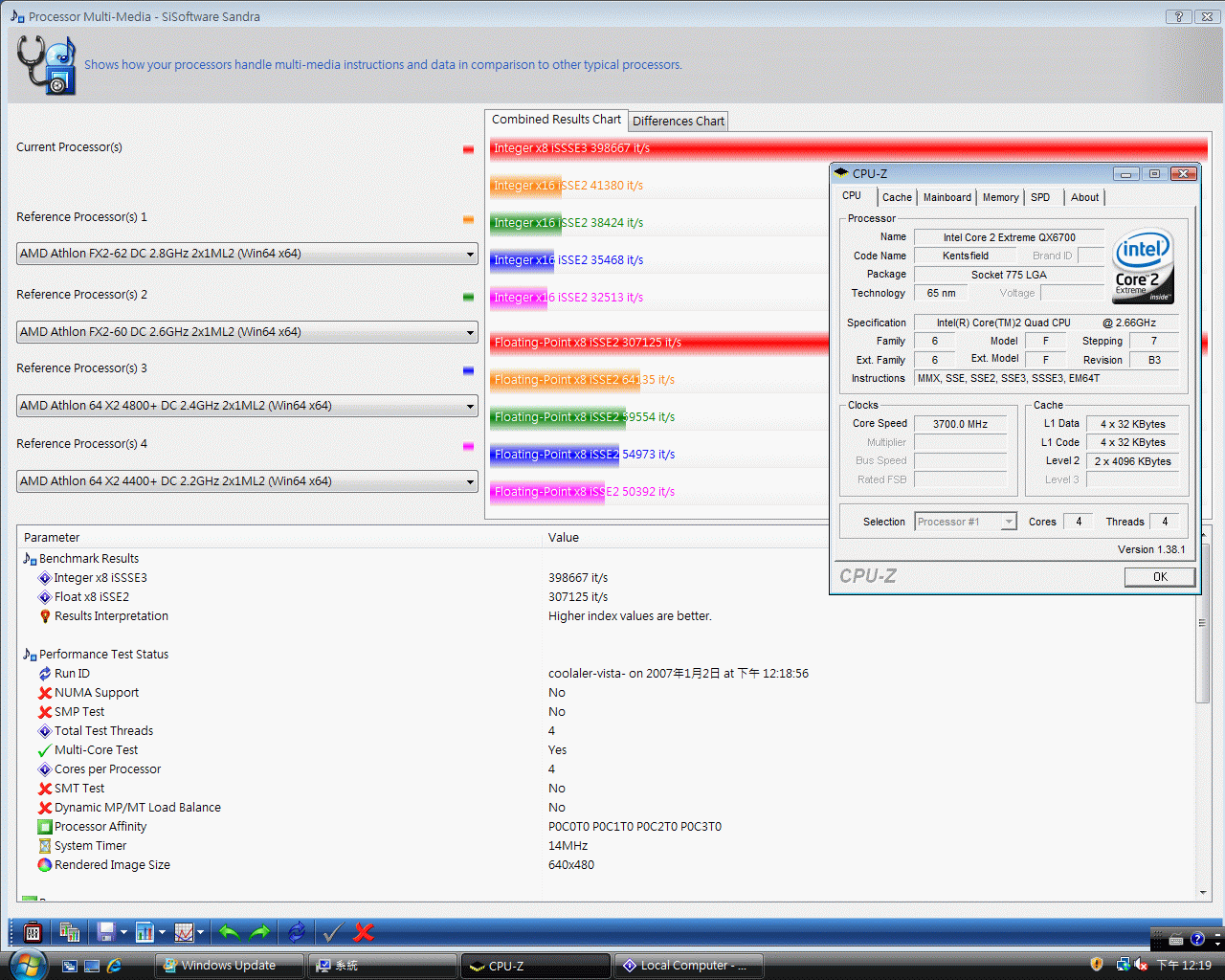This screenshot has width=1225, height=980.
Task: Open the Memory tab in CPU-Z
Action: [x=1000, y=197]
